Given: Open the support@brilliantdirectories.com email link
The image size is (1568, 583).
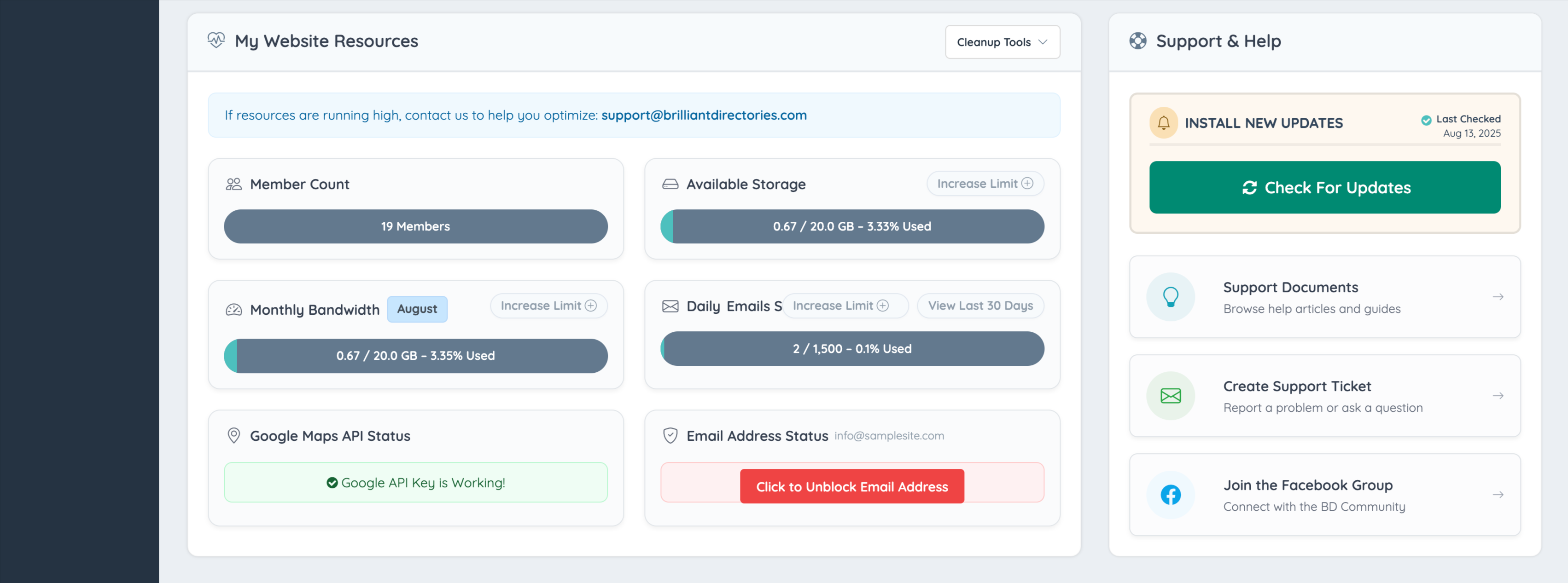Looking at the screenshot, I should pos(704,115).
